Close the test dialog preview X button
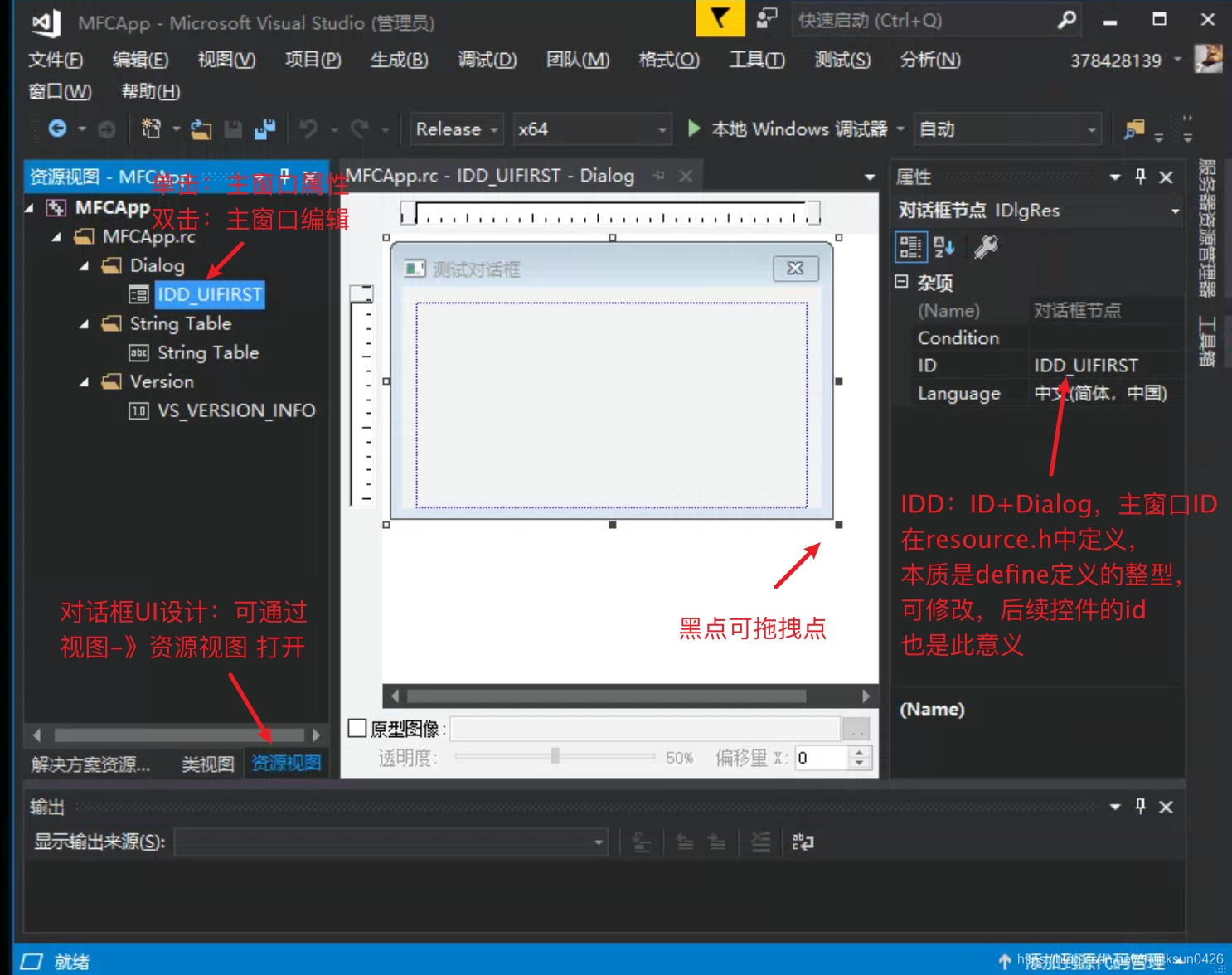The image size is (1232, 975). [795, 269]
